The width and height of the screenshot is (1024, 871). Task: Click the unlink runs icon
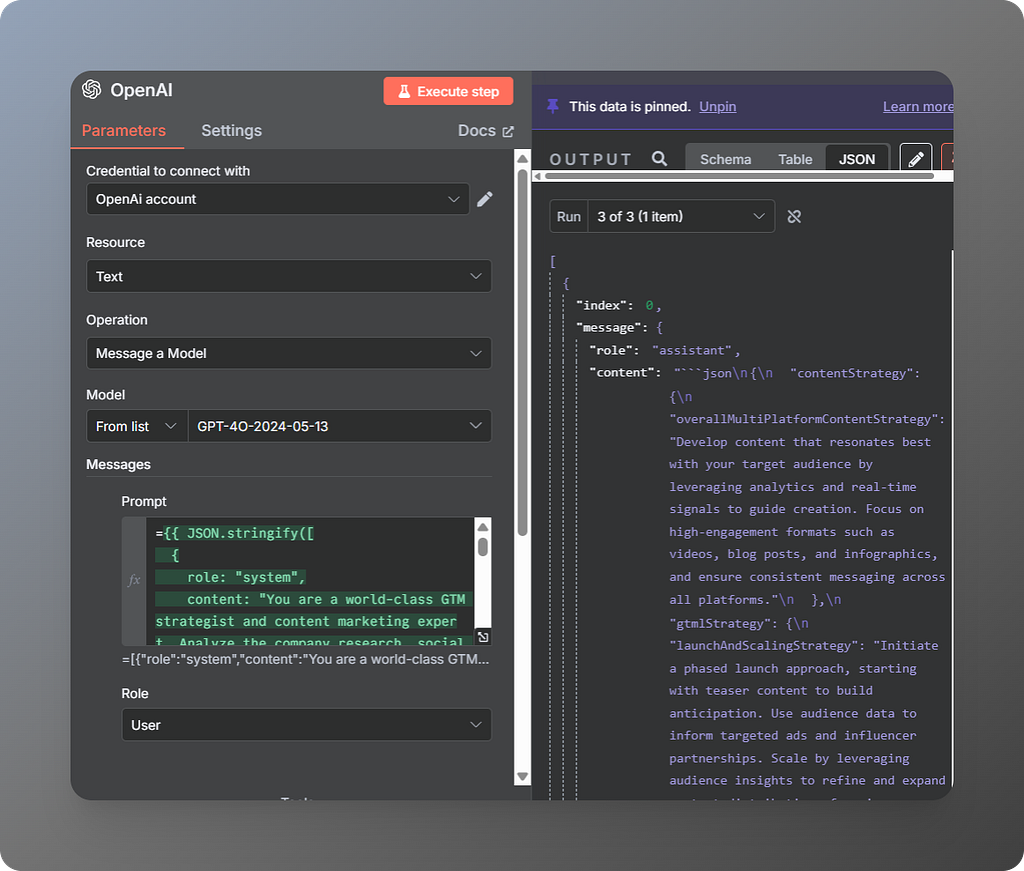794,216
